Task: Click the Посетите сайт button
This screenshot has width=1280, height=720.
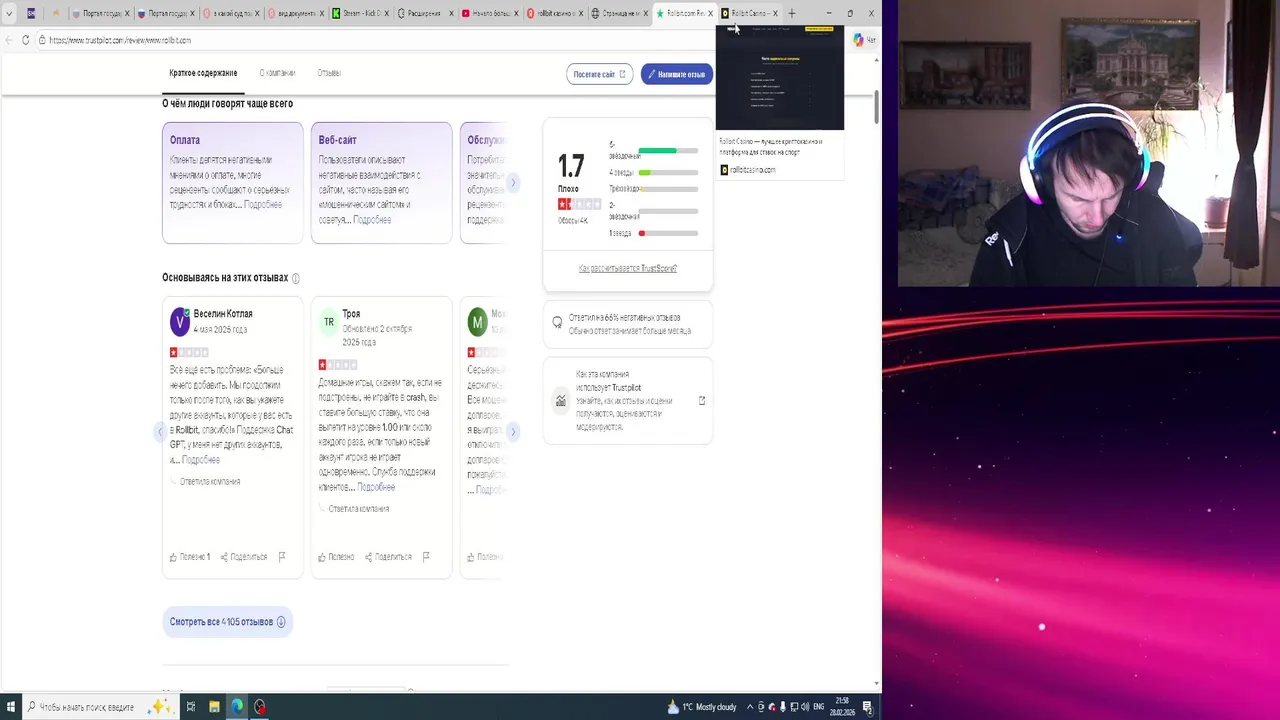Action: pos(600,74)
